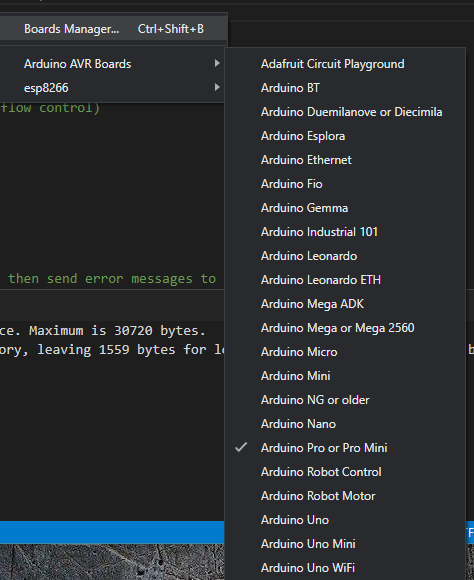The height and width of the screenshot is (580, 474).
Task: Select the Arduino BT board
Action: pos(345,88)
